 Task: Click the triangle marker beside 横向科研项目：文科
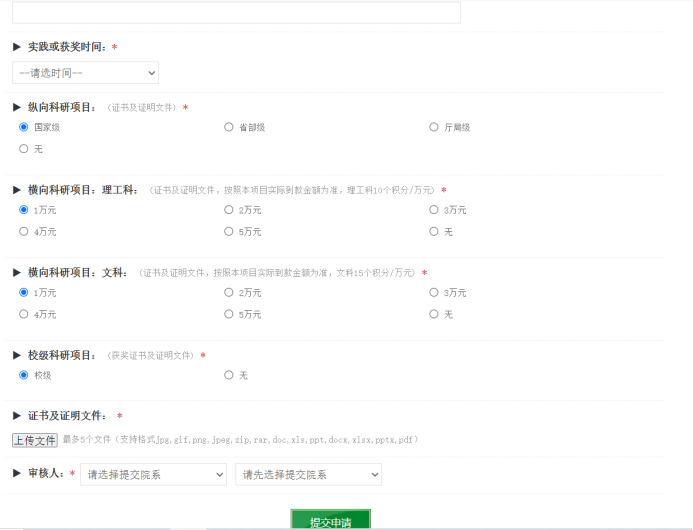coord(17,273)
